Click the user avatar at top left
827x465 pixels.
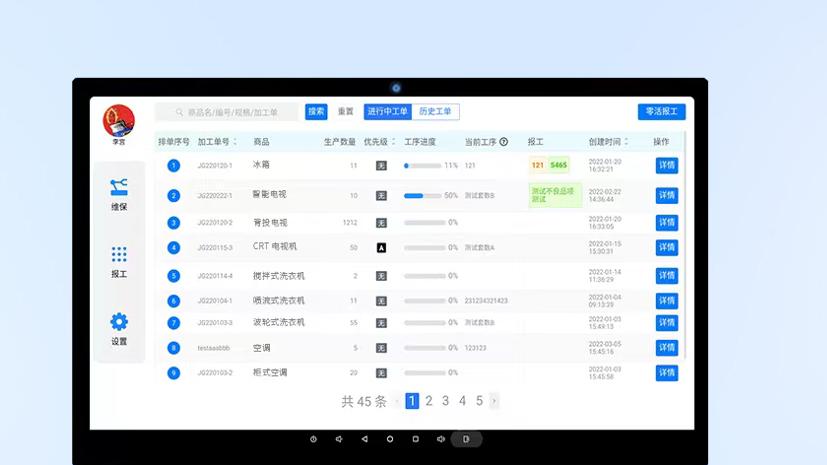pos(119,121)
